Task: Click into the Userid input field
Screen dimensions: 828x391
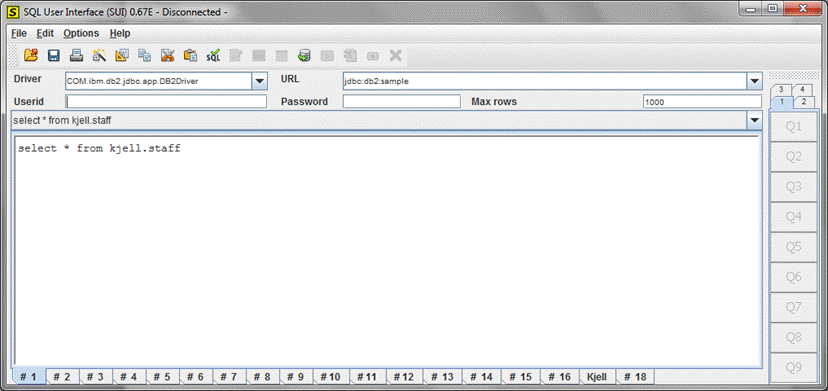Action: click(x=166, y=101)
